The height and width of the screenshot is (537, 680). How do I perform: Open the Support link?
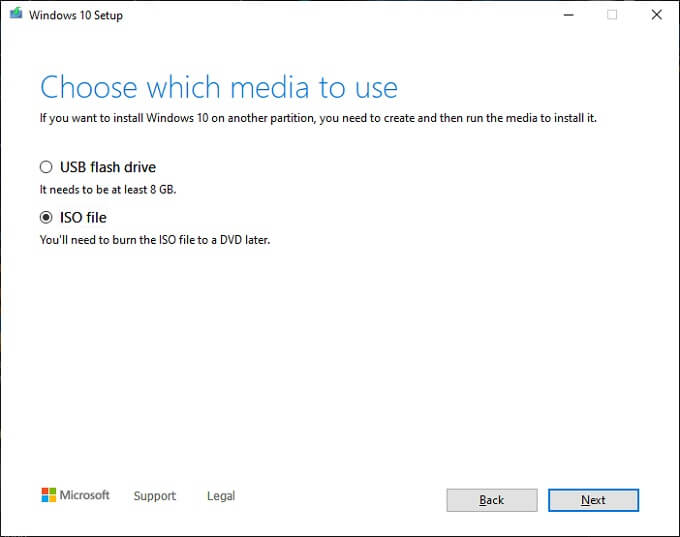point(154,496)
